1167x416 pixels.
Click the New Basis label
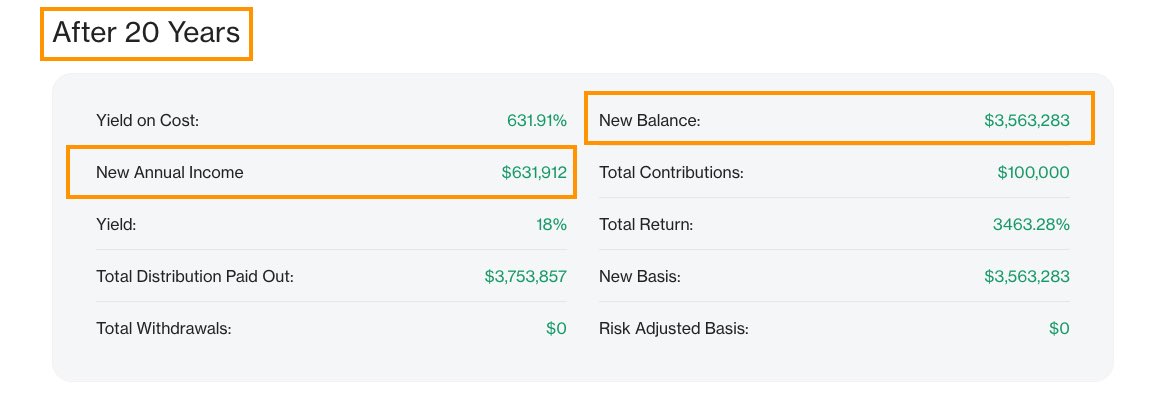640,276
